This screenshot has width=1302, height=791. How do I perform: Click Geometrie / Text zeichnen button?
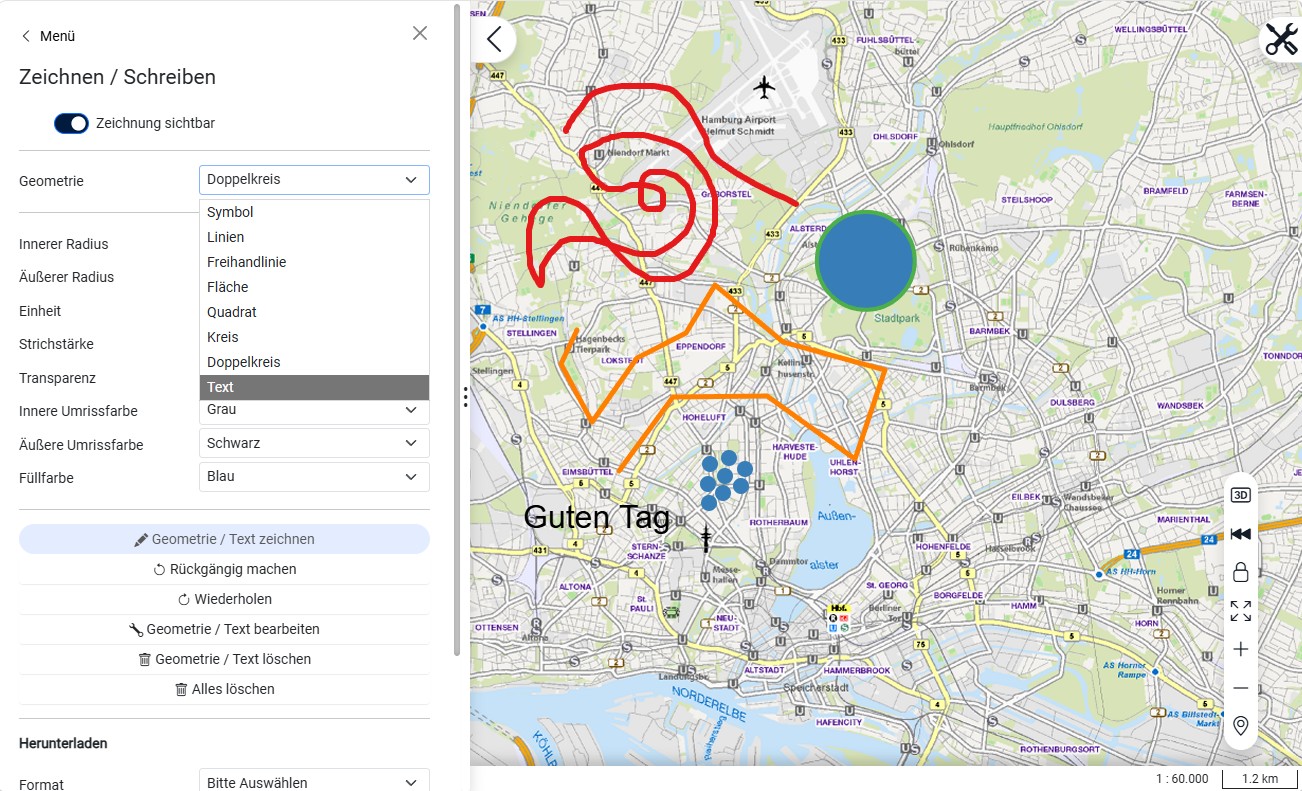tap(224, 539)
